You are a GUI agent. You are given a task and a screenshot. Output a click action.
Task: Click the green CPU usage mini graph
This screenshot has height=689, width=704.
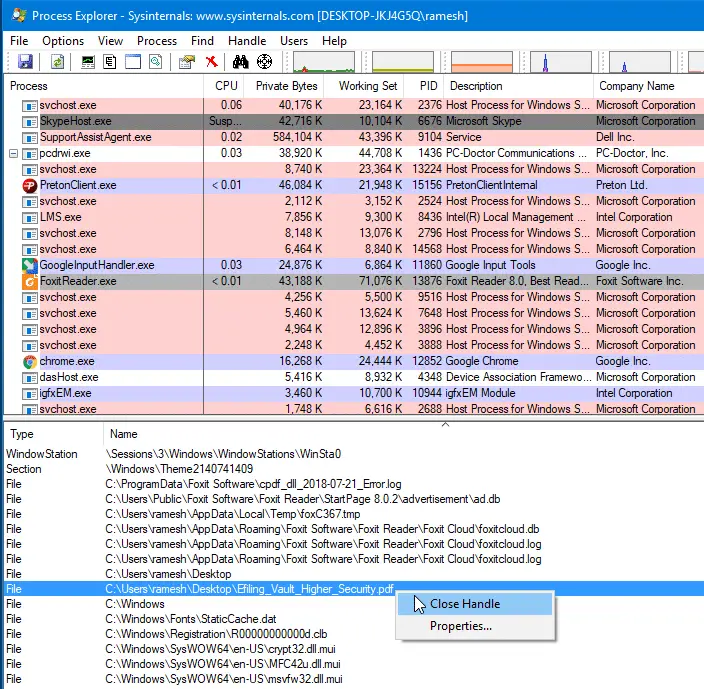click(324, 61)
